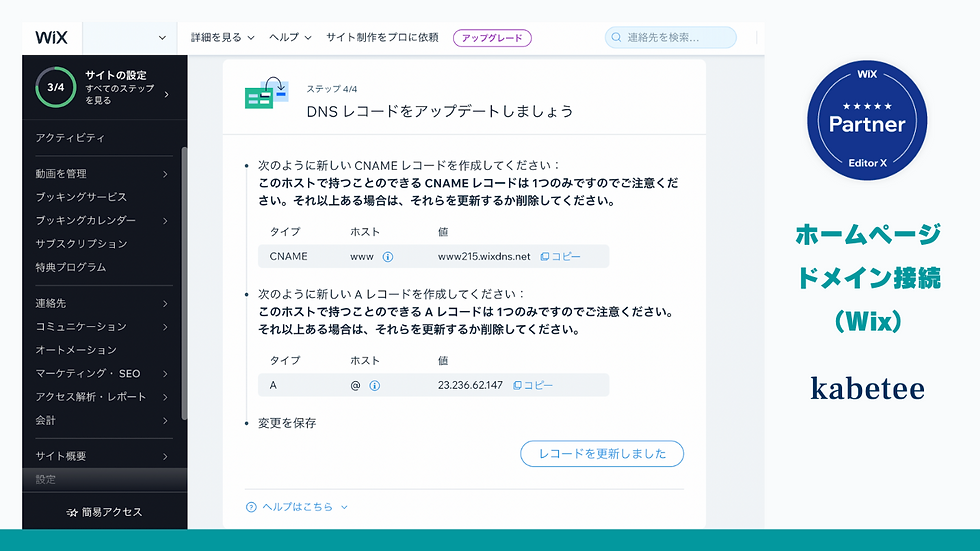Click the ヘルプはこちら chevron
This screenshot has width=980, height=551.
(x=344, y=507)
